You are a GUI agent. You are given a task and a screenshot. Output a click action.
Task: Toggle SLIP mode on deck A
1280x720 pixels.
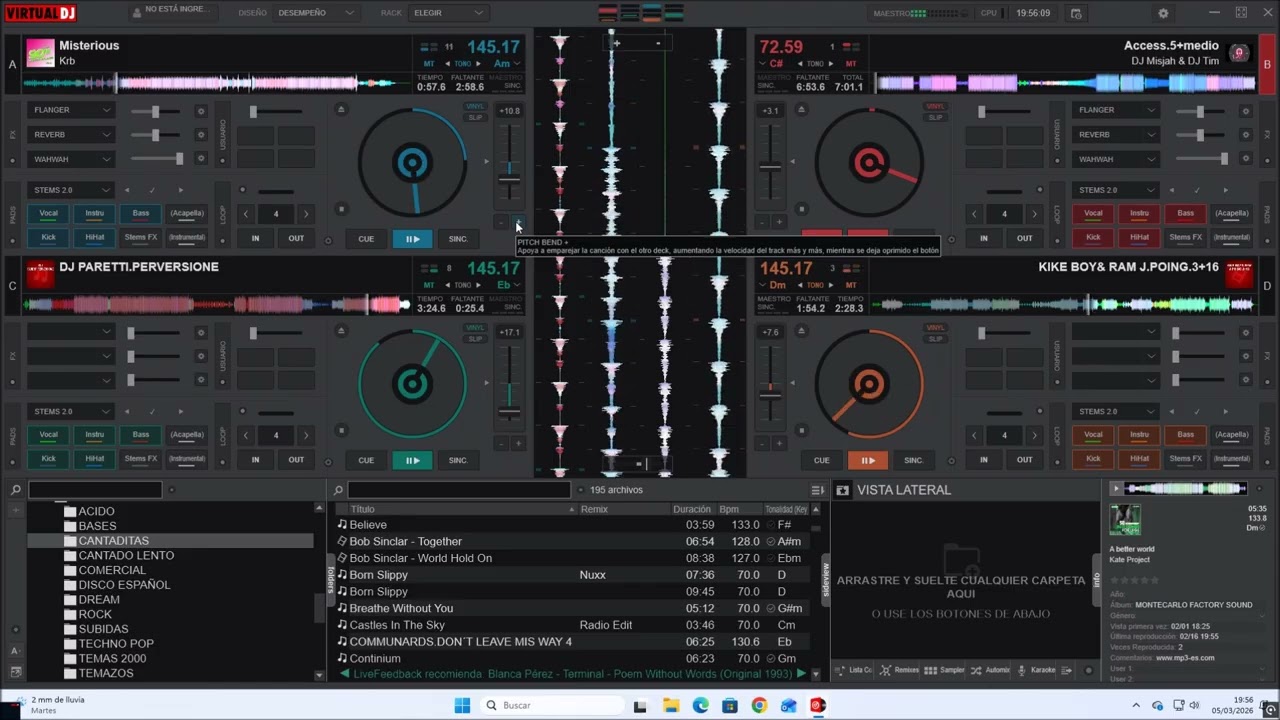tap(475, 117)
